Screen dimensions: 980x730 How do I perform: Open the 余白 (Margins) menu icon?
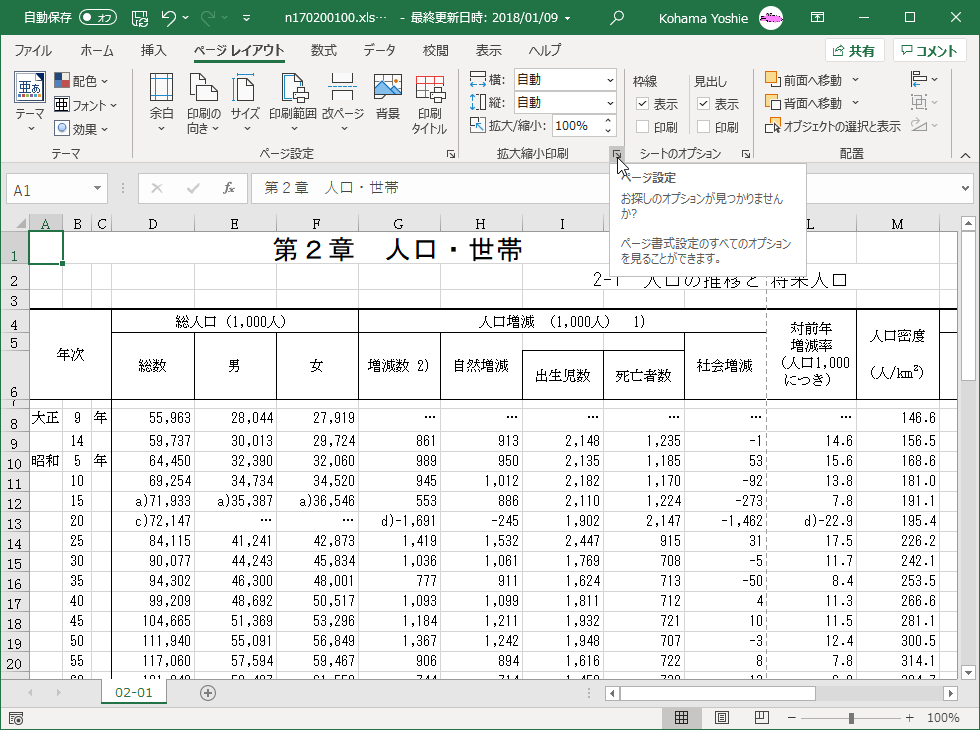coord(161,88)
